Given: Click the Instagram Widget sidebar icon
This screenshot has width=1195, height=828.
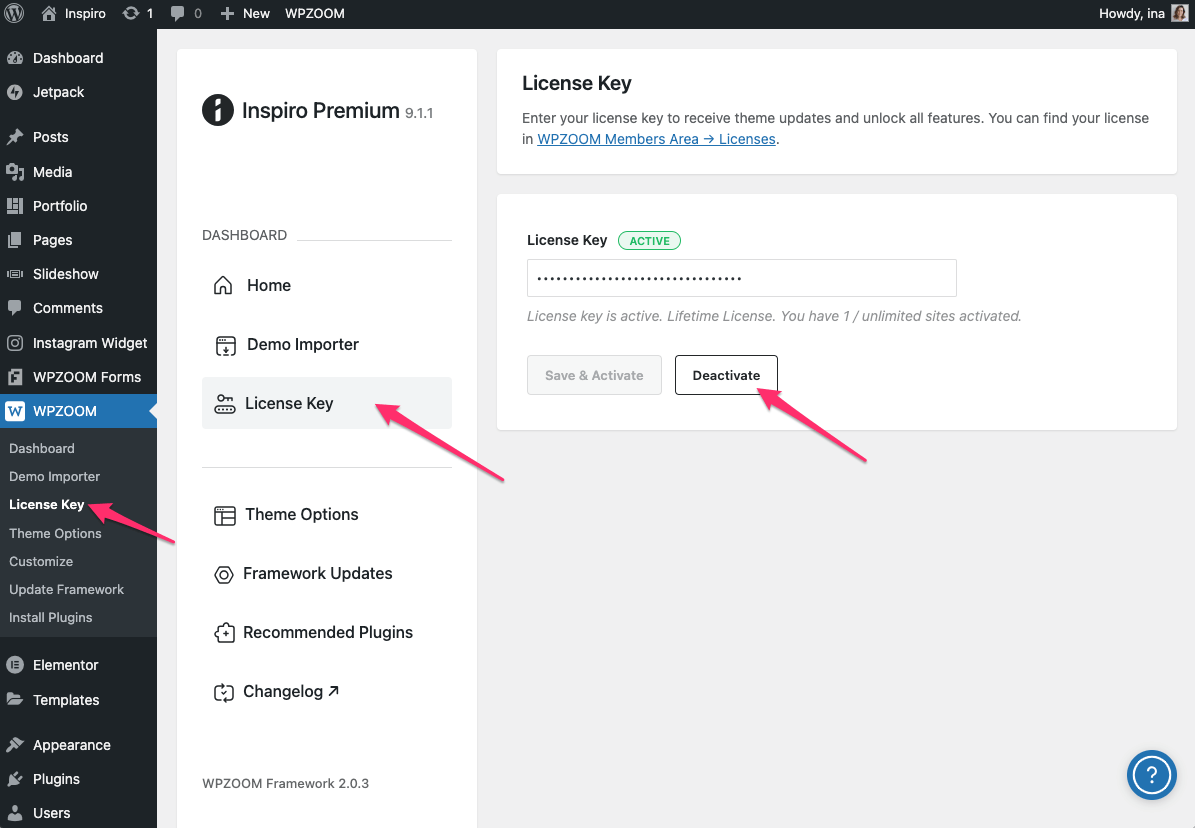Looking at the screenshot, I should 15,343.
